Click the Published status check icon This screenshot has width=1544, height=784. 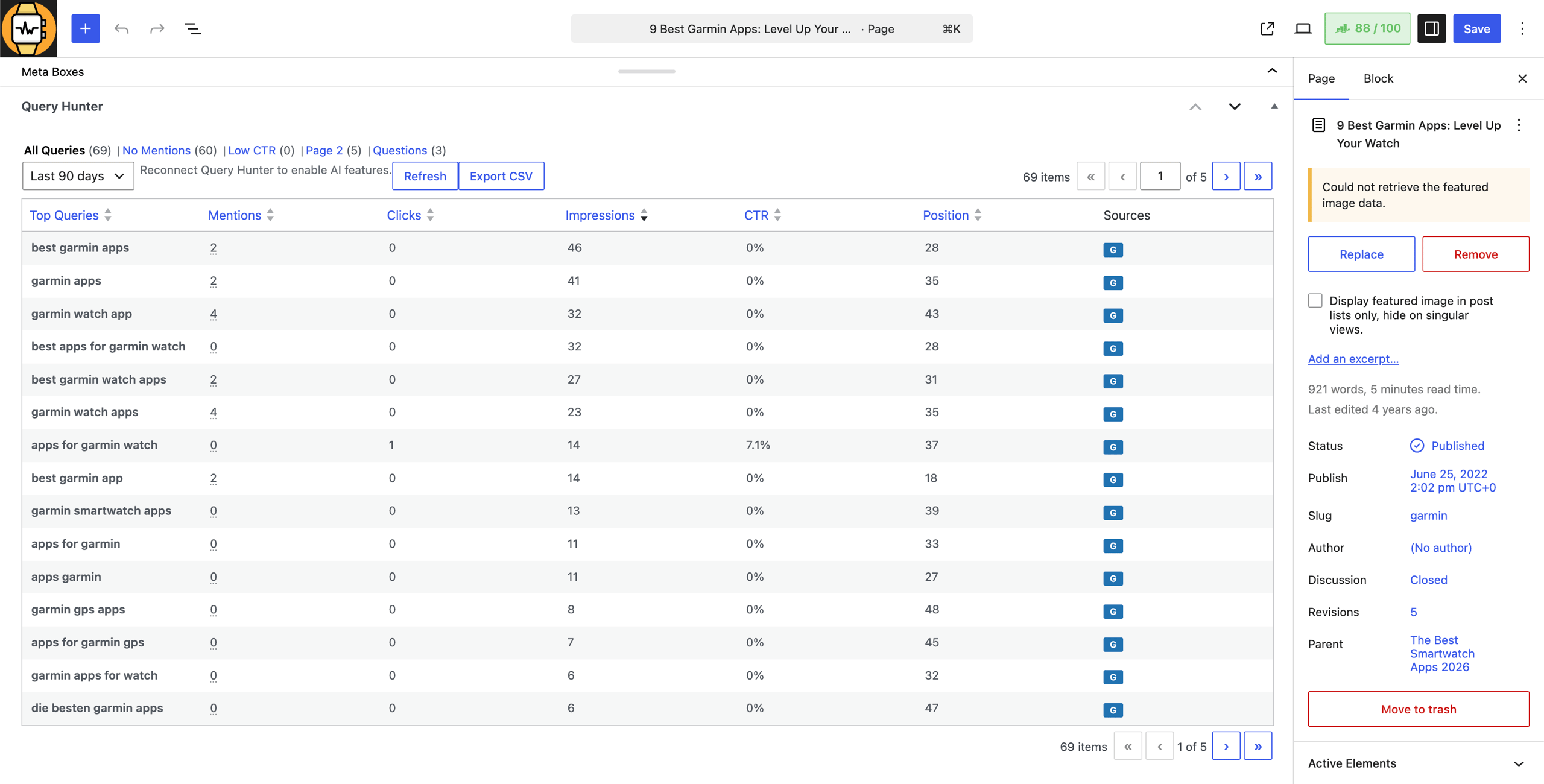point(1417,446)
